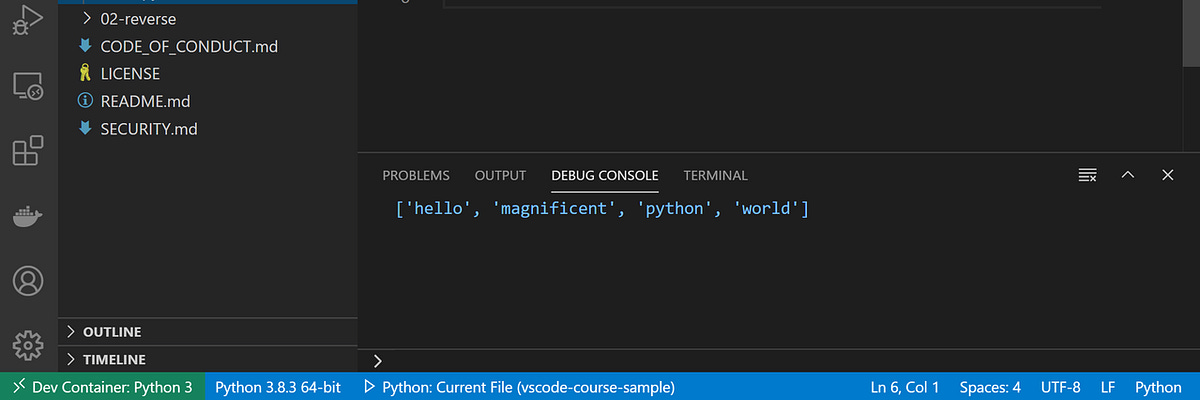Change the UTF-8 file encoding
Image resolution: width=1200 pixels, height=400 pixels.
pos(1060,387)
